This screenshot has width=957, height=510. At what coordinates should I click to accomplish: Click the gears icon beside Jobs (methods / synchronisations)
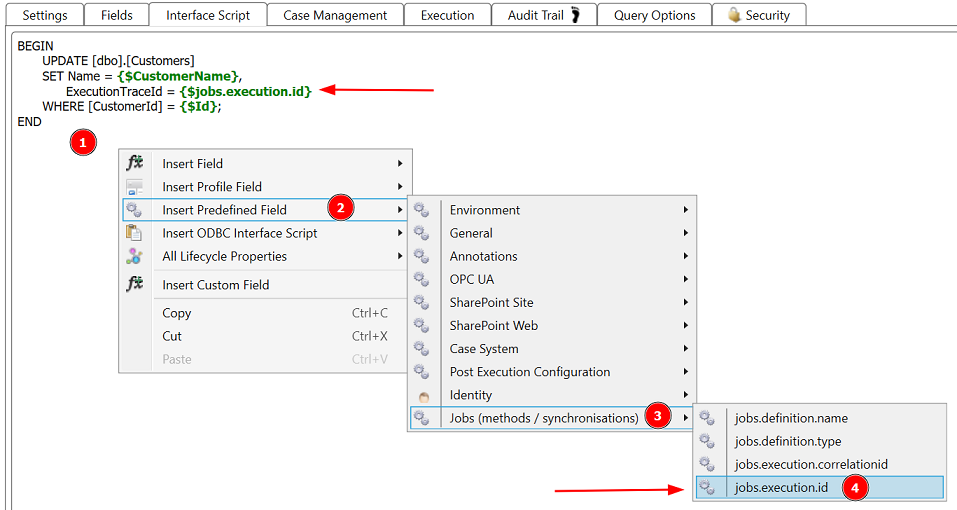(x=421, y=418)
